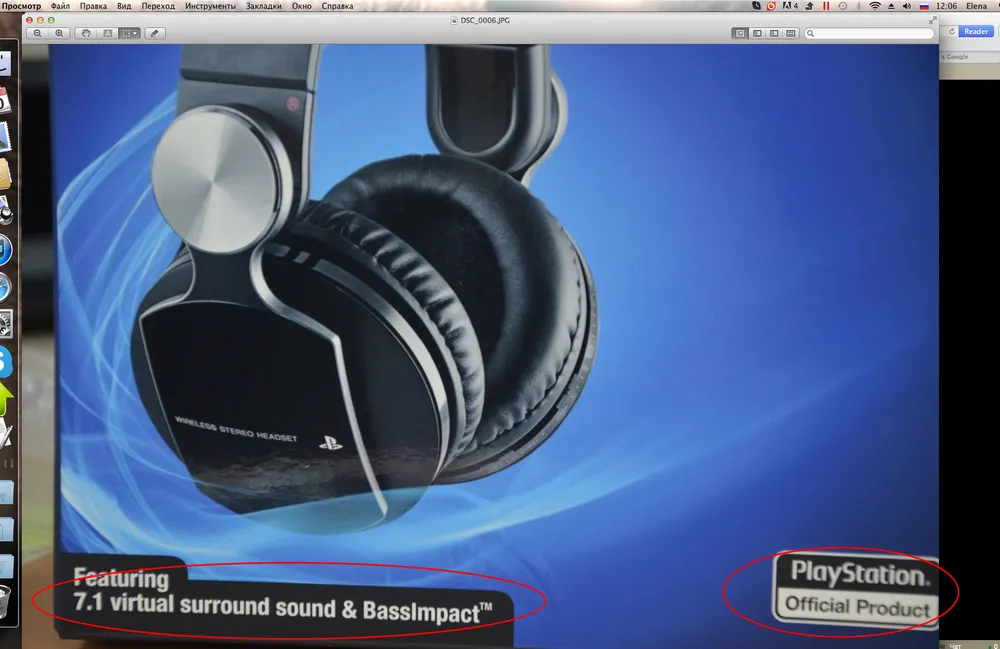Reload page in Safari window
Image resolution: width=1000 pixels, height=649 pixels.
952,31
